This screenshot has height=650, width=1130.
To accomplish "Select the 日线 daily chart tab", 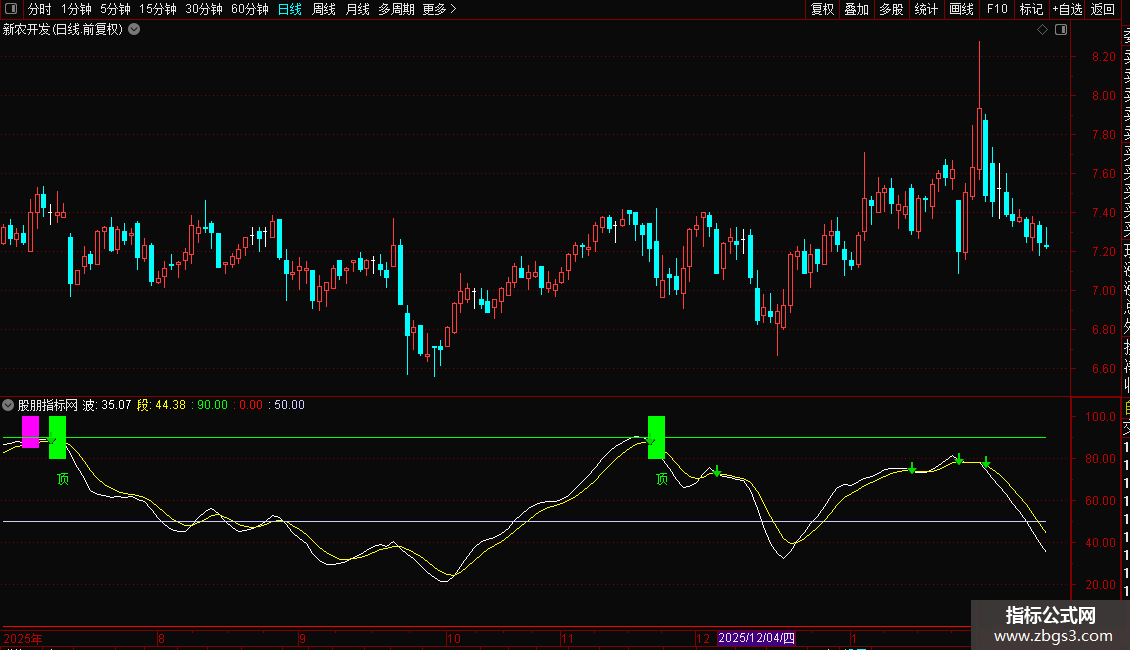I will [290, 9].
